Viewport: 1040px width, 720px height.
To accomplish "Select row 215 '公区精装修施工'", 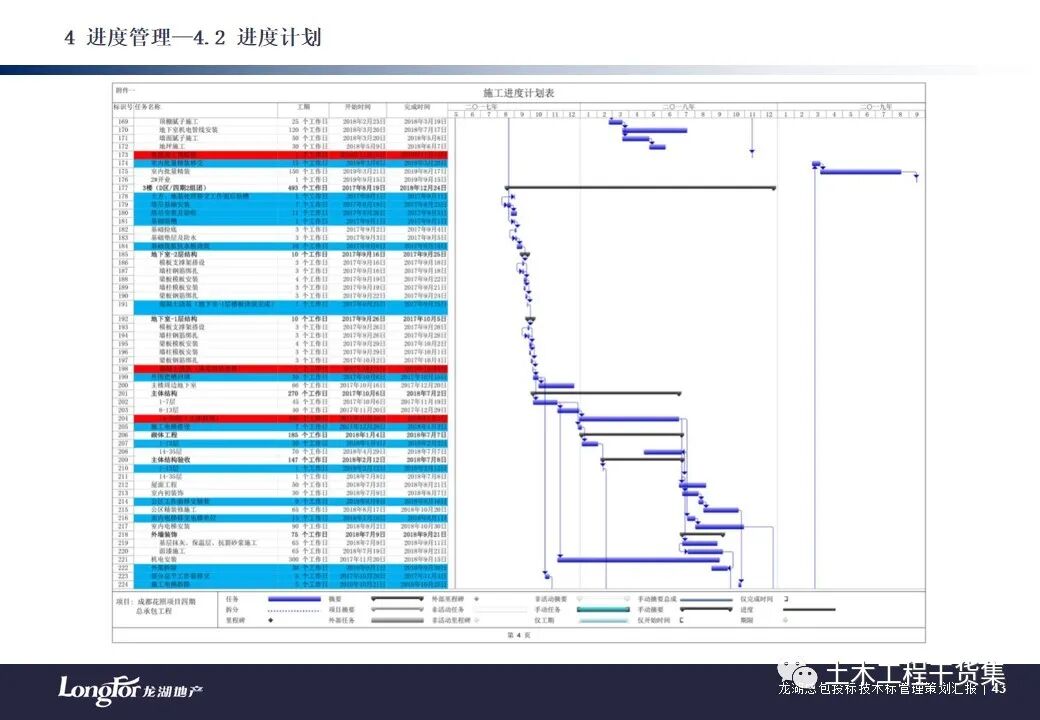I will 281,509.
